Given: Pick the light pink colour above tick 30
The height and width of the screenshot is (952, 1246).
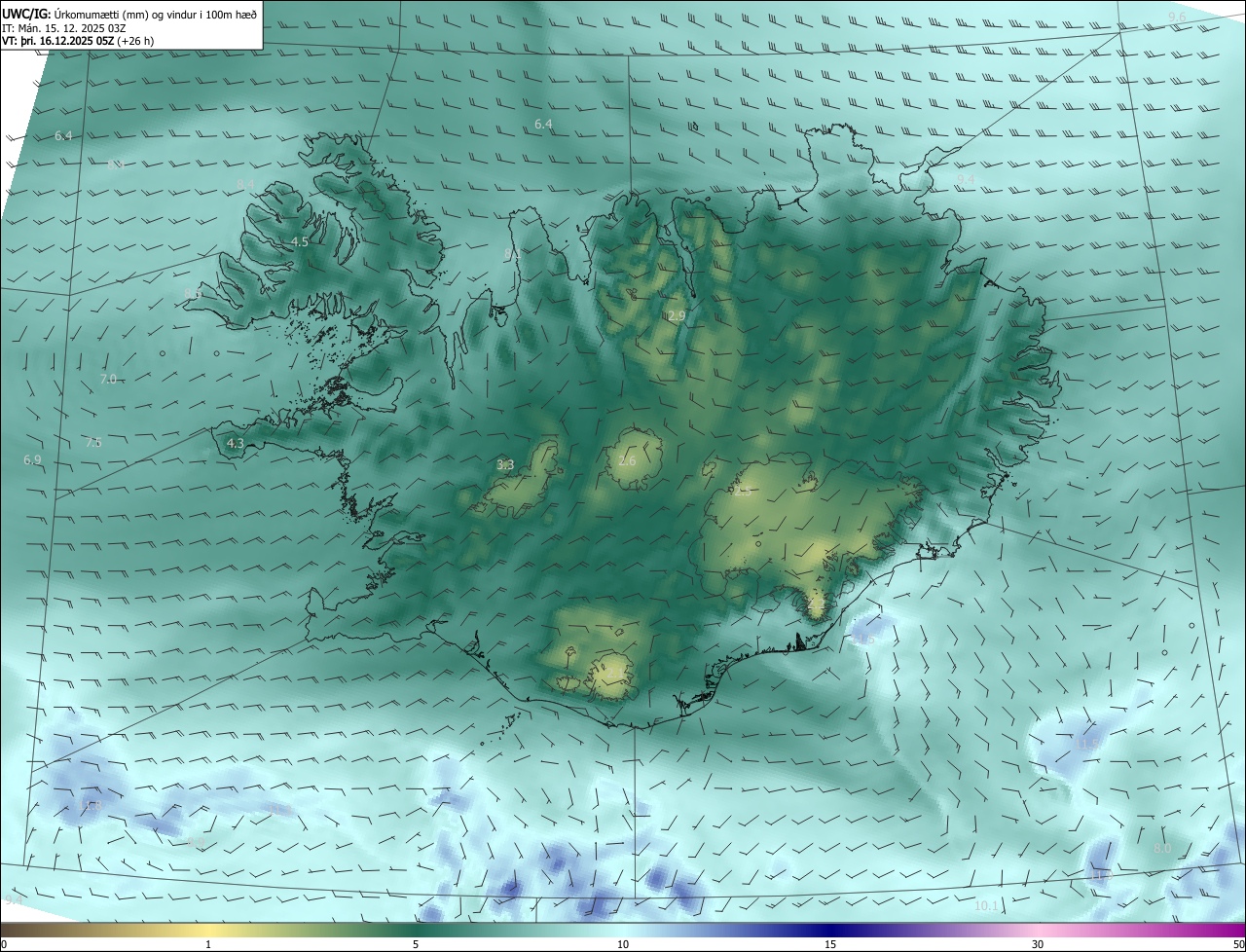Looking at the screenshot, I should coord(1038,930).
